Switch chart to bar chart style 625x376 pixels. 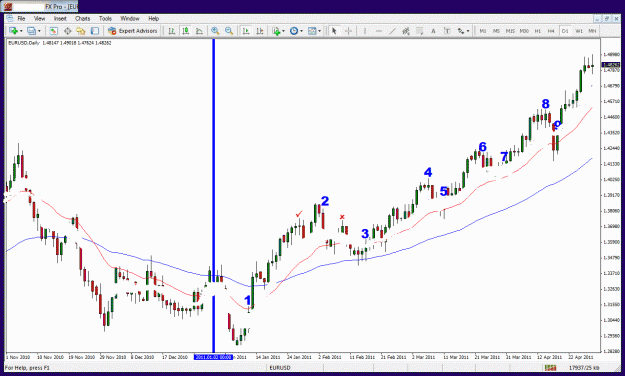point(172,31)
